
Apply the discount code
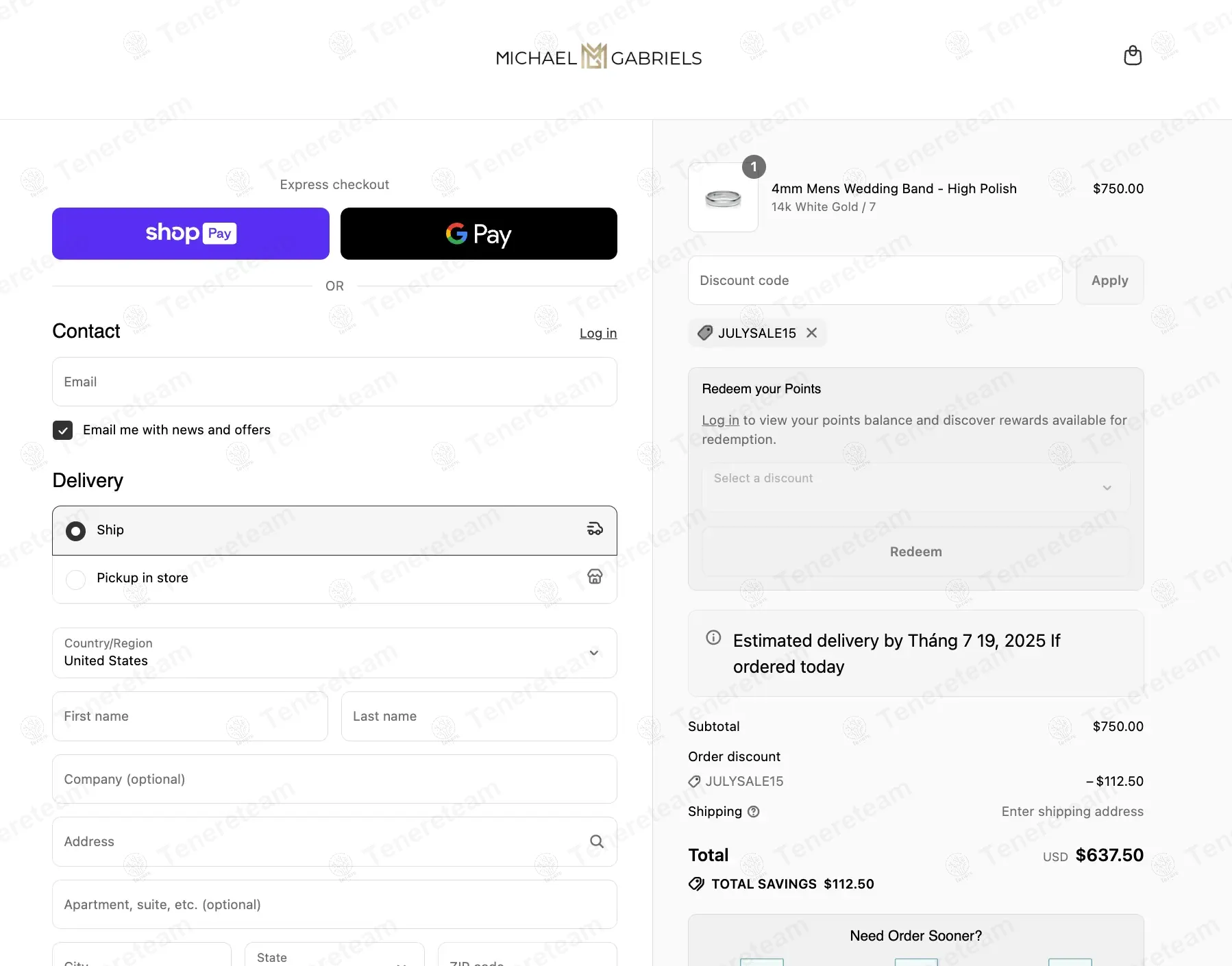pos(1109,280)
